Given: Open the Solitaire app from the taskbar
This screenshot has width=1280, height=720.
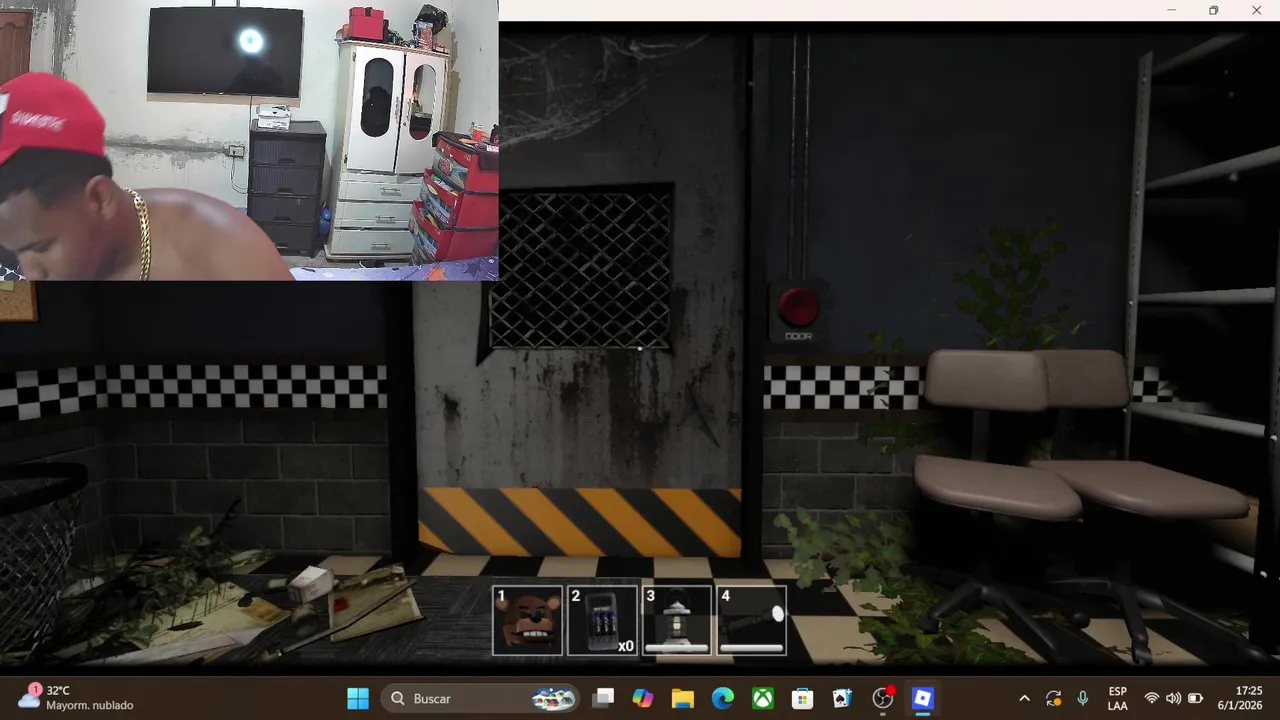Looking at the screenshot, I should coord(843,698).
